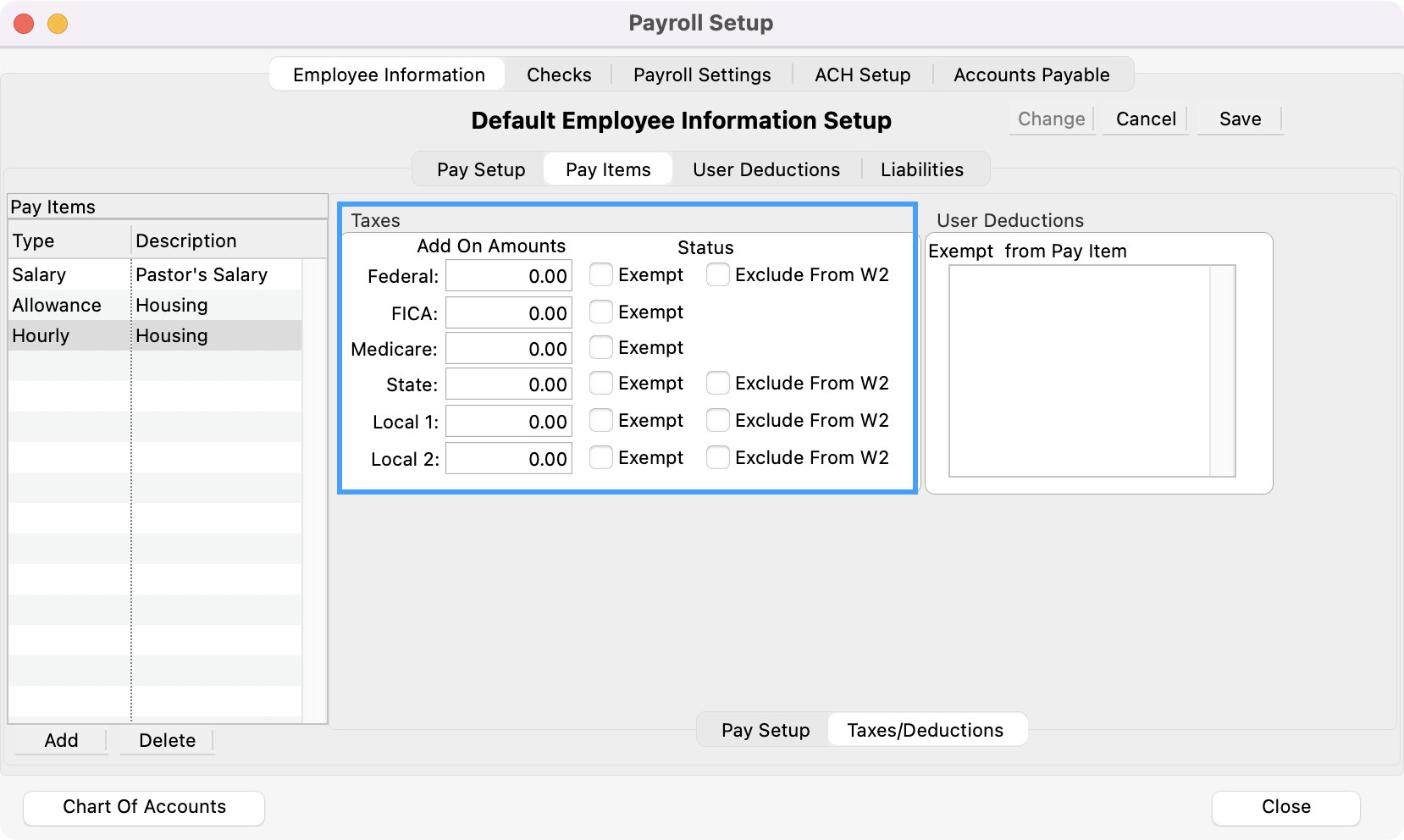Switch to bottom Pay Setup tab
This screenshot has width=1404, height=840.
pos(765,730)
